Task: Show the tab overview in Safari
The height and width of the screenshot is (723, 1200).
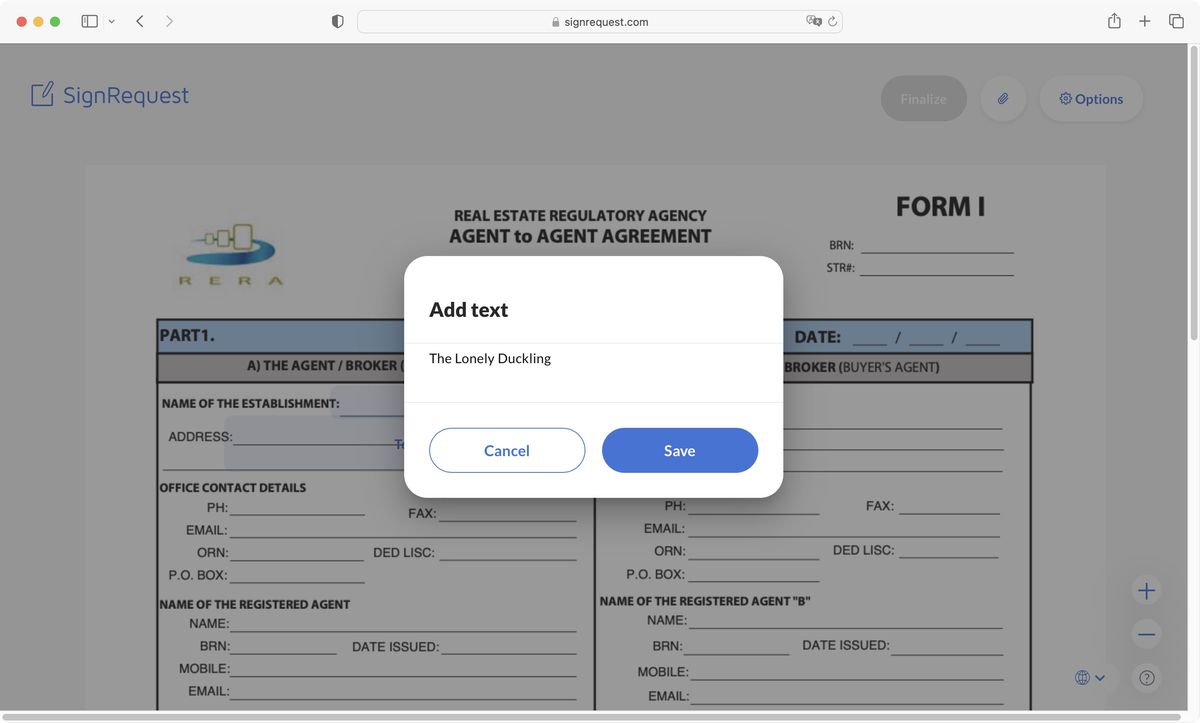Action: click(1176, 20)
